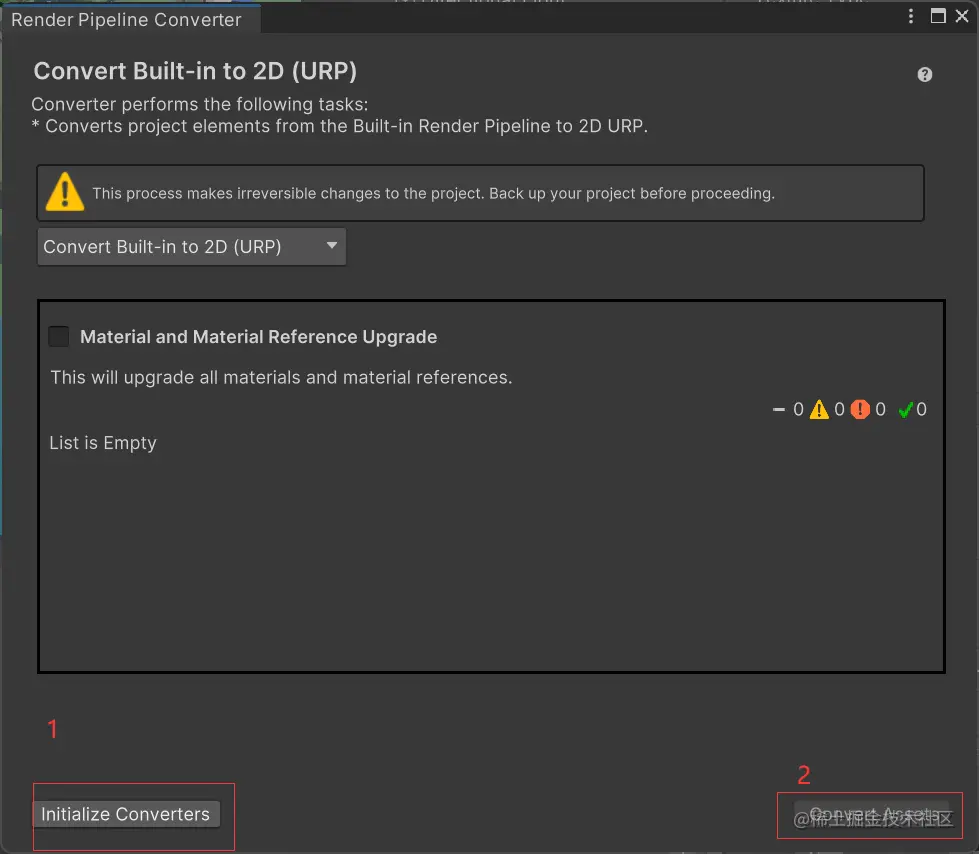Open the three-dot window options menu
Viewport: 979px width, 854px height.
tap(911, 16)
